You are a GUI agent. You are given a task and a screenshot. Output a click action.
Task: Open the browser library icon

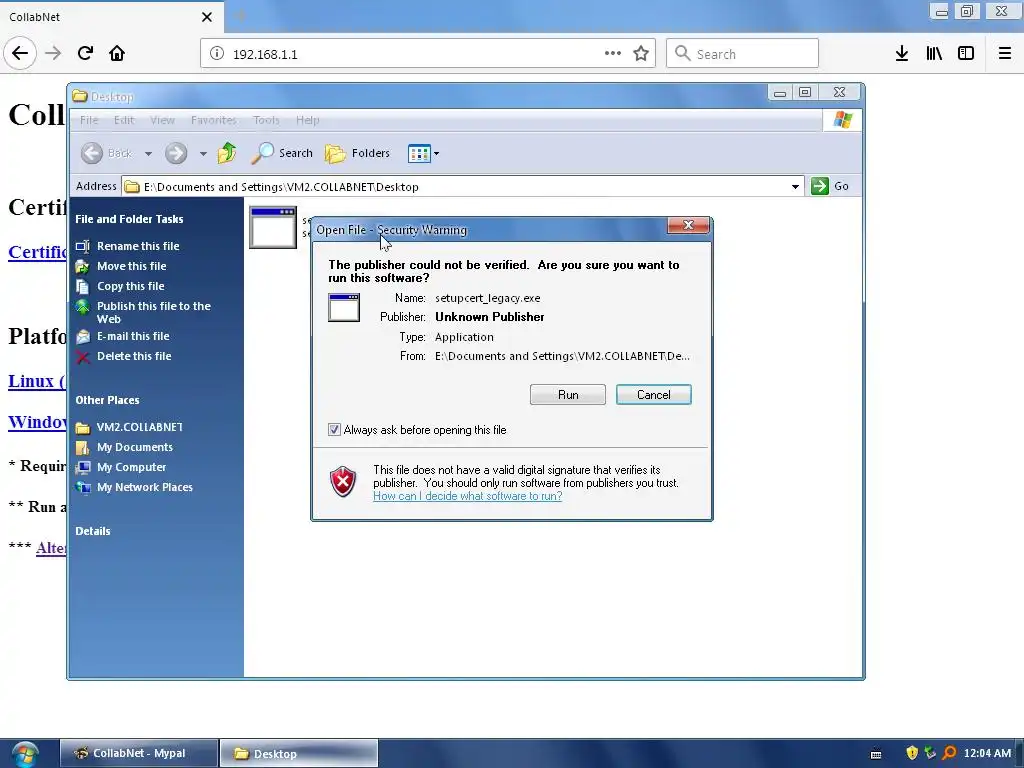point(934,53)
